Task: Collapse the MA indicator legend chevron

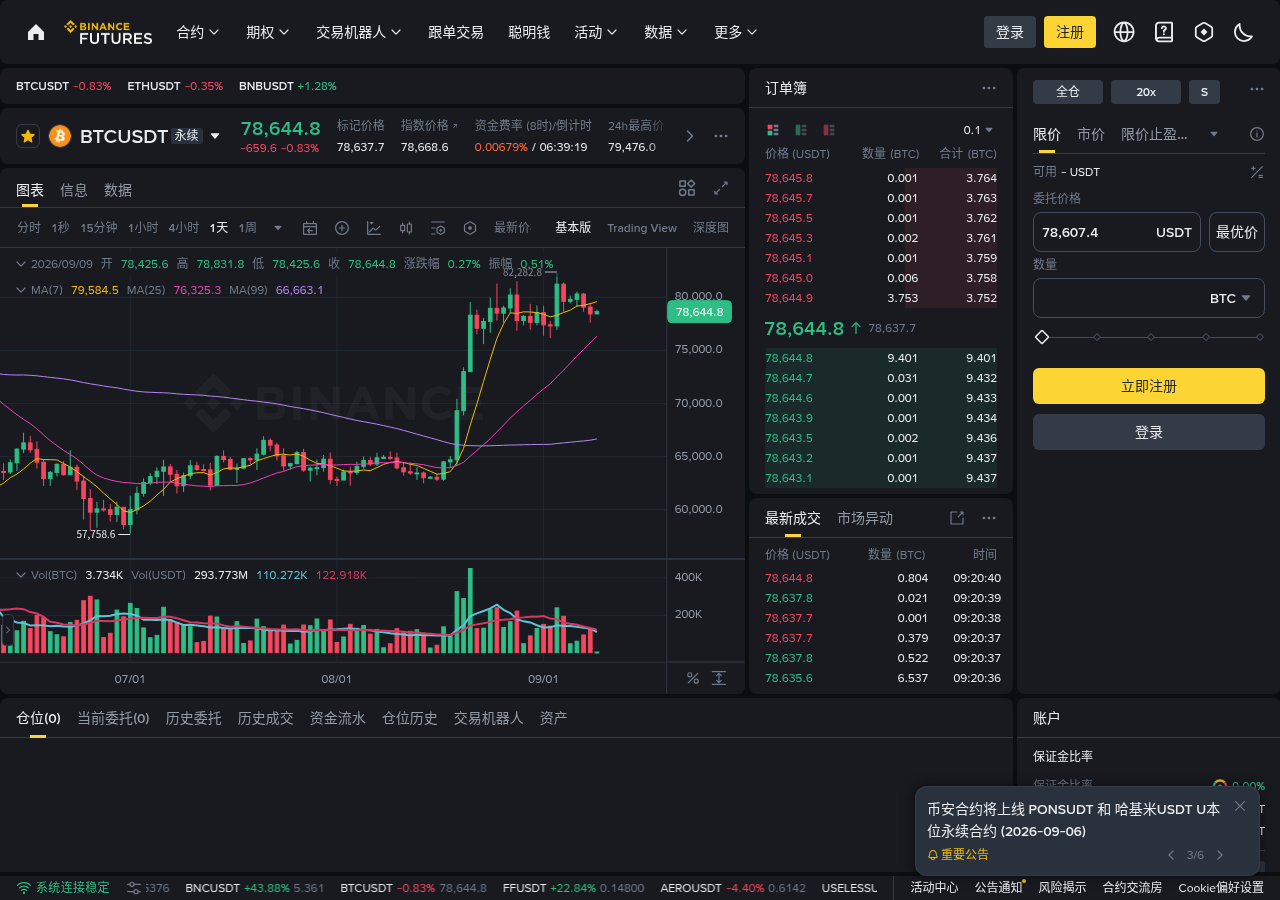Action: 21,290
